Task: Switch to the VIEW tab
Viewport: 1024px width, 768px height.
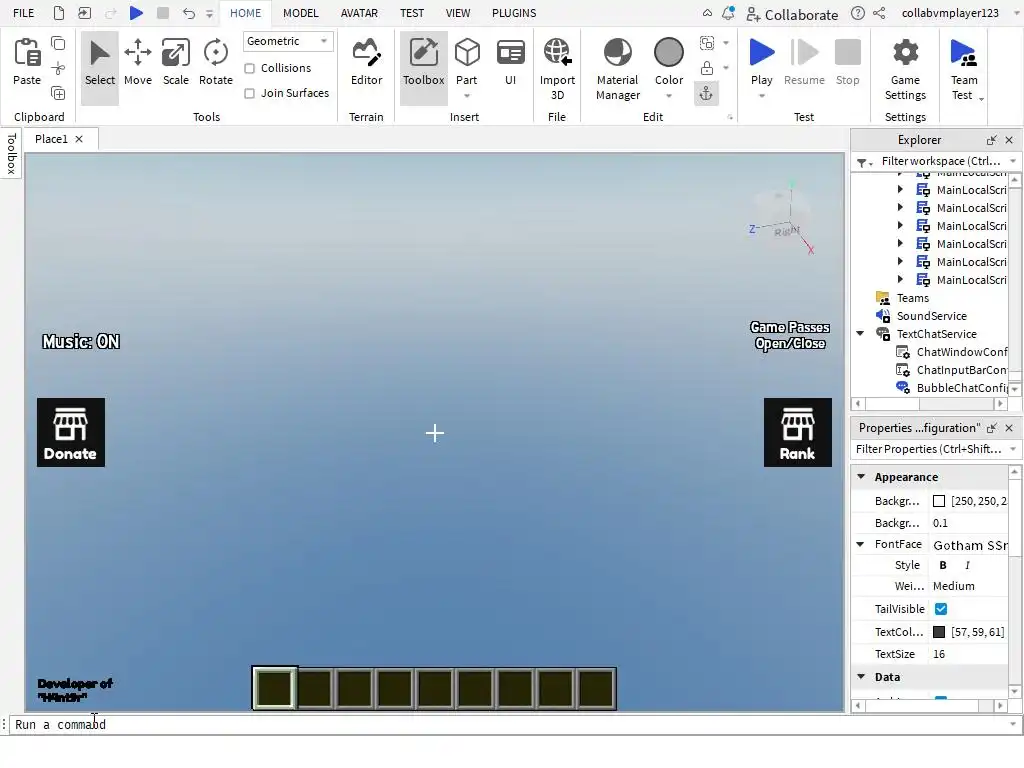Action: (x=458, y=13)
